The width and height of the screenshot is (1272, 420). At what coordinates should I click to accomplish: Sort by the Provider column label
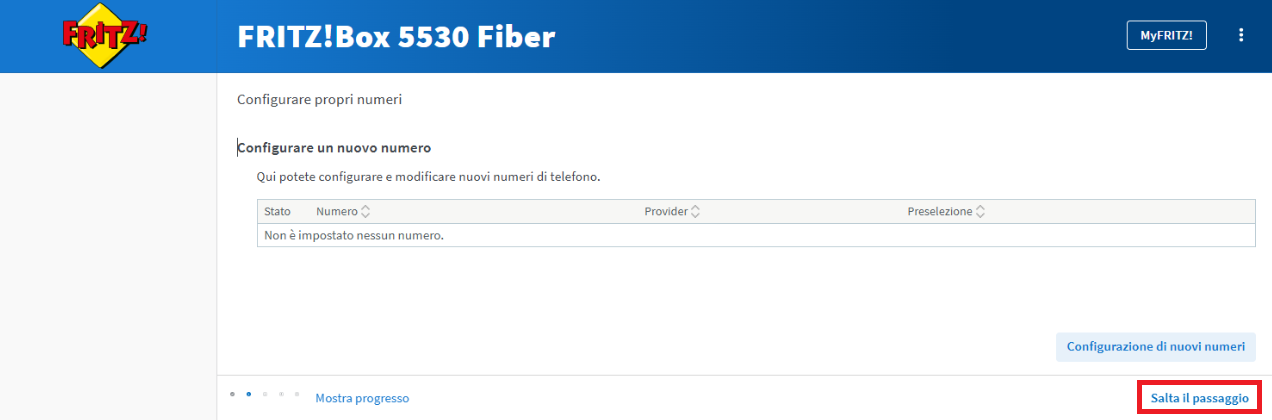coord(666,211)
